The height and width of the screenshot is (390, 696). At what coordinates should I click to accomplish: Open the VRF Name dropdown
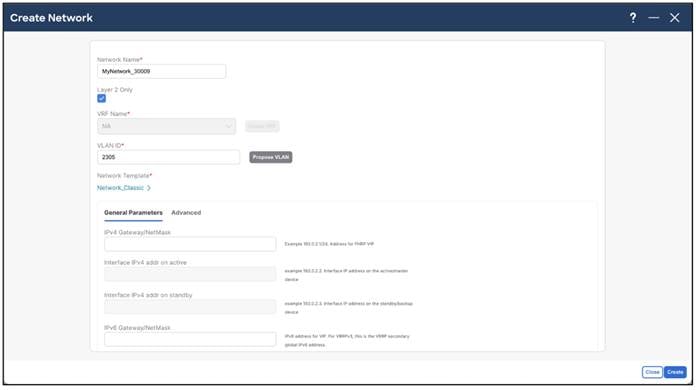(166, 126)
